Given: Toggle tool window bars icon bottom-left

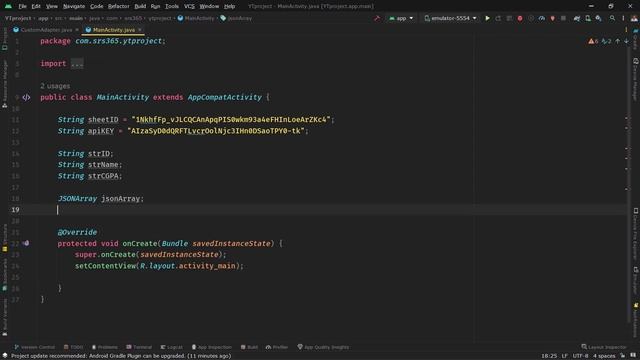Looking at the screenshot, I should tap(4, 356).
